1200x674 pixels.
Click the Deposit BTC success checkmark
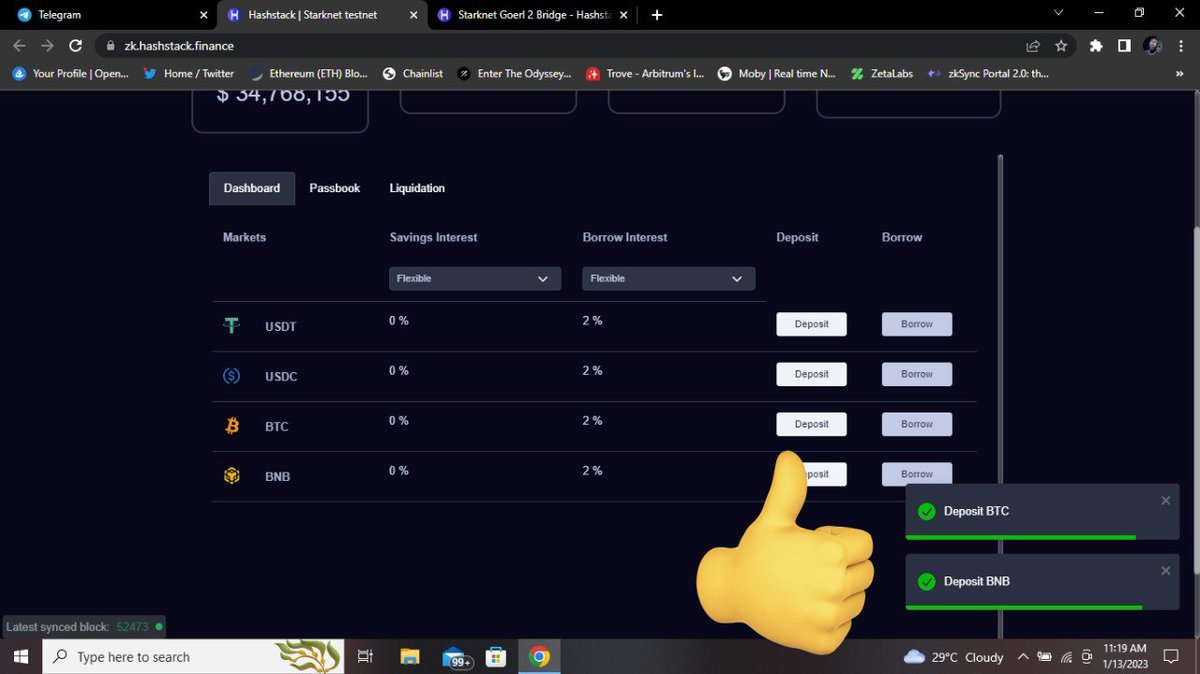click(x=926, y=511)
